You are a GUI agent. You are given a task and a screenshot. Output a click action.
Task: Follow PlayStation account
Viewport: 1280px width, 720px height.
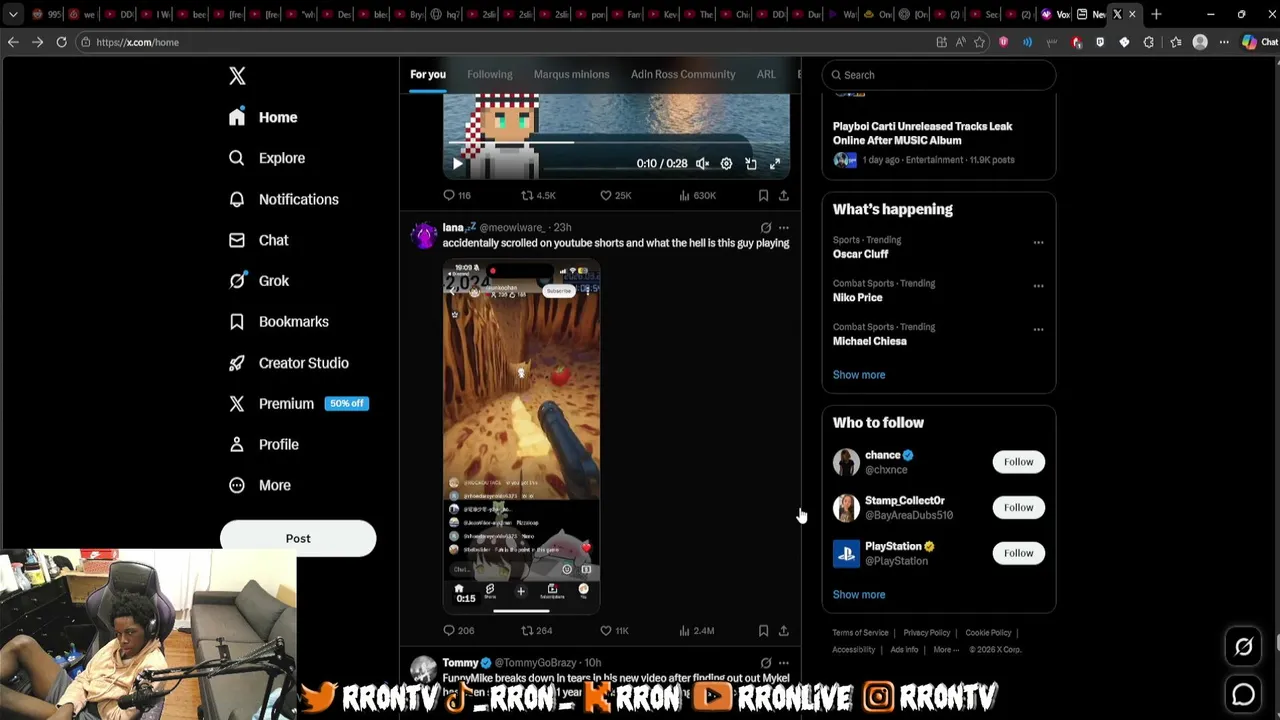pos(1018,553)
